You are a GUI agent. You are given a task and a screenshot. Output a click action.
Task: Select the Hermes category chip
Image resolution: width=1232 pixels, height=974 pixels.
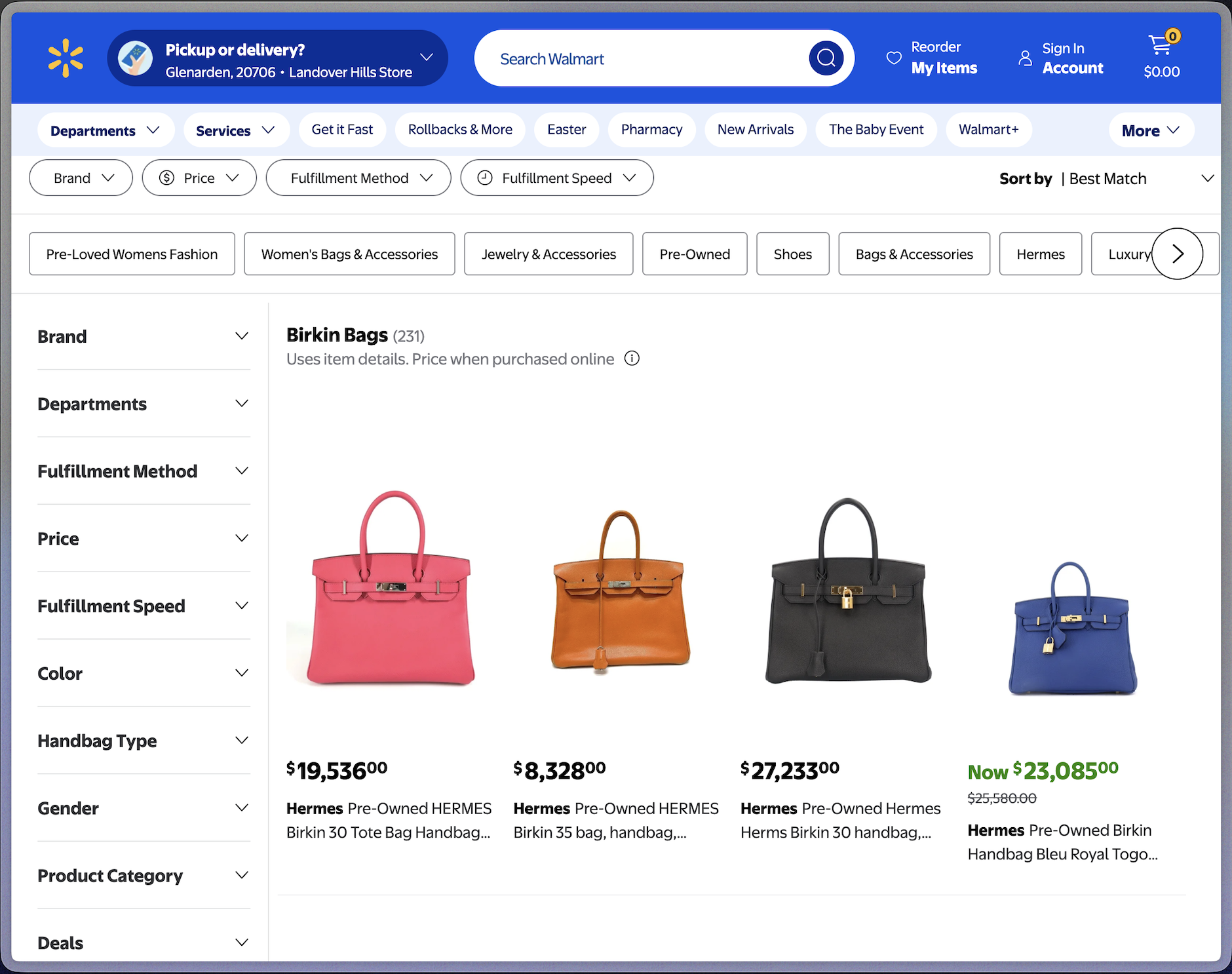click(x=1040, y=254)
